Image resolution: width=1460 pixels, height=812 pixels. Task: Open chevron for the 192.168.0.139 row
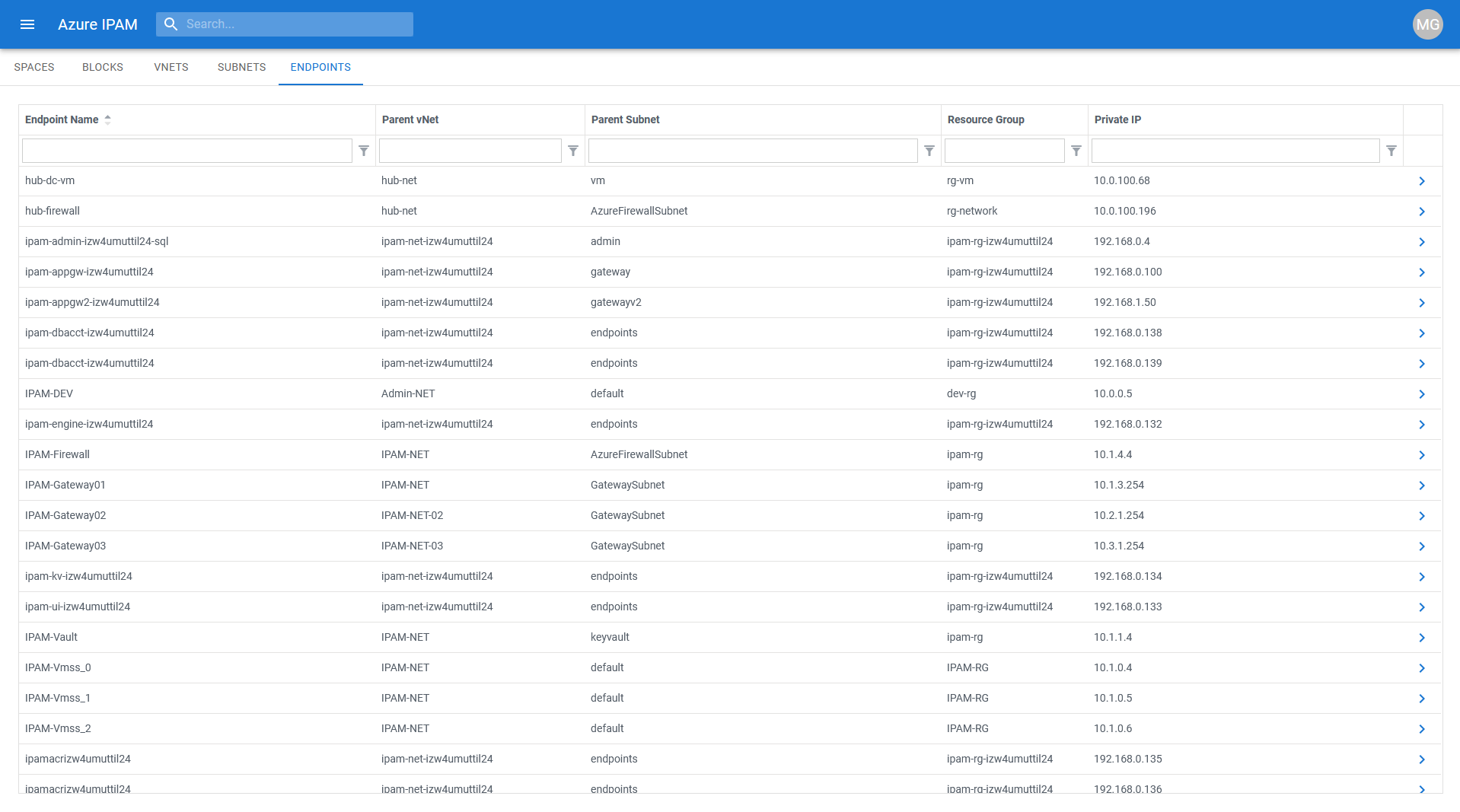[1422, 364]
